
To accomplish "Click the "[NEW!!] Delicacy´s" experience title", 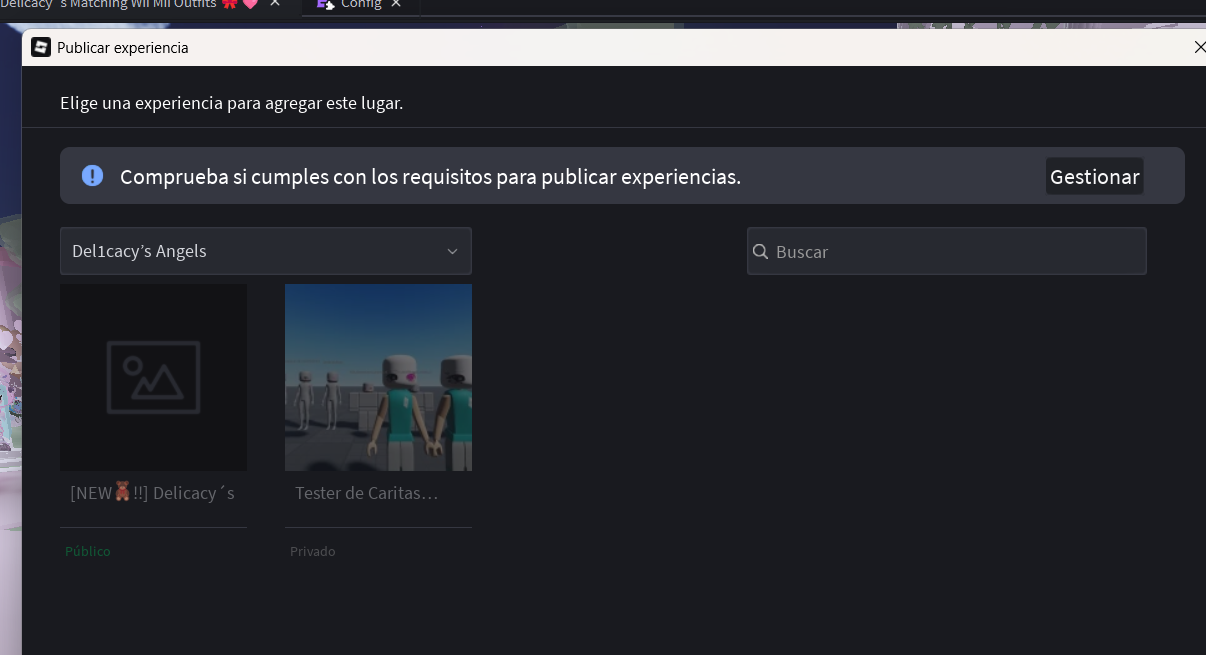I will [x=152, y=493].
